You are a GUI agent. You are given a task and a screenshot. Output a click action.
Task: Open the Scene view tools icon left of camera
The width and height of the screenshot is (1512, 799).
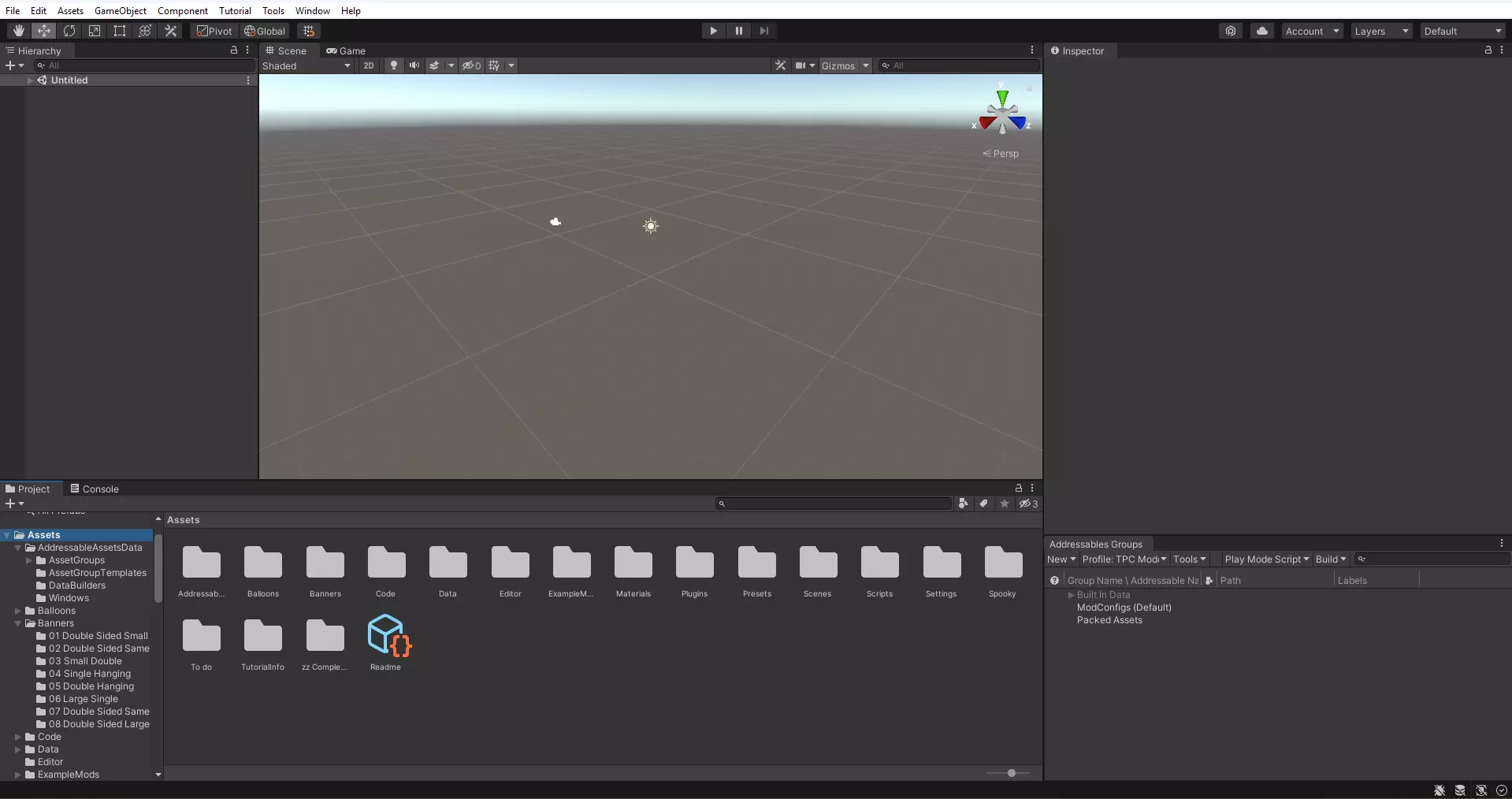pos(781,65)
